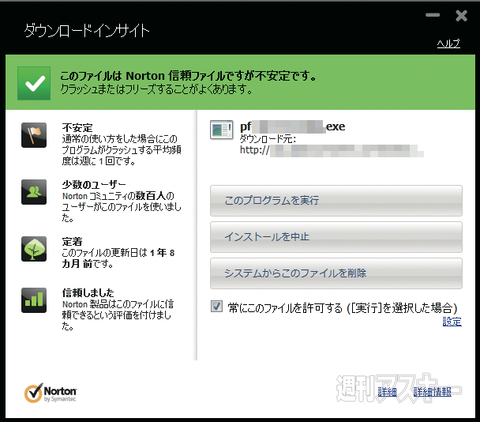This screenshot has height=422, width=480.
Task: Click the 不安定 flag icon
Action: coord(34,135)
